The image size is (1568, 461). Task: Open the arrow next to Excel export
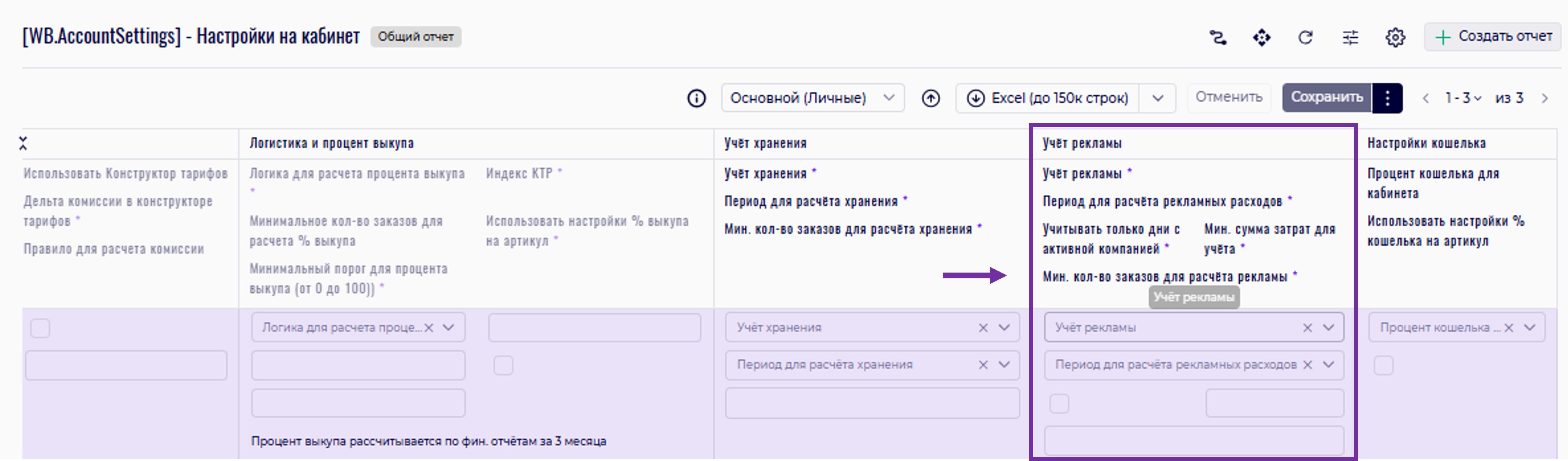1157,98
